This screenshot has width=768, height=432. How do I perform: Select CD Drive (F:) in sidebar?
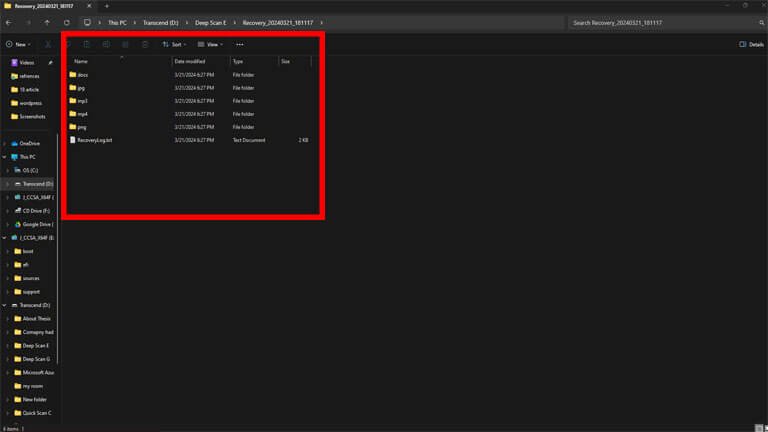[x=36, y=211]
